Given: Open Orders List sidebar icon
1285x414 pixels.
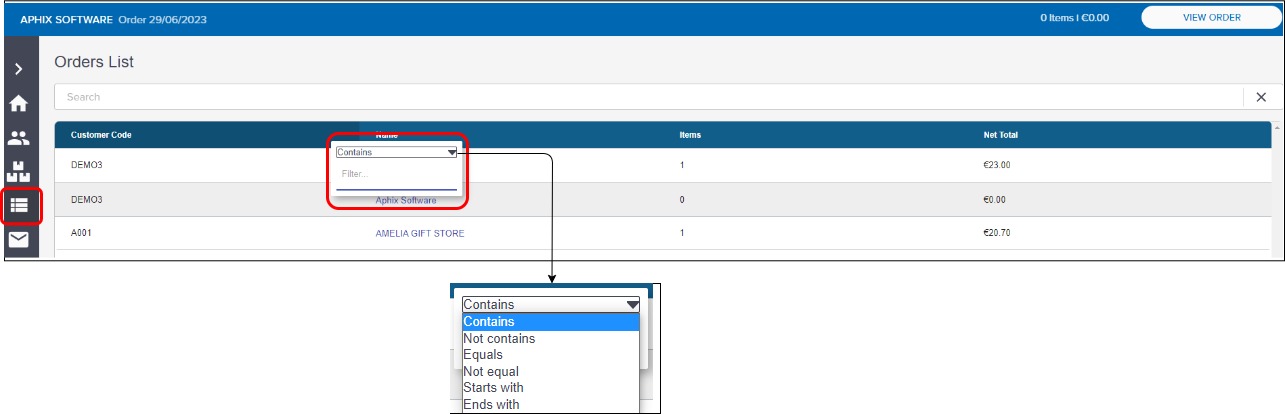Looking at the screenshot, I should coord(19,205).
